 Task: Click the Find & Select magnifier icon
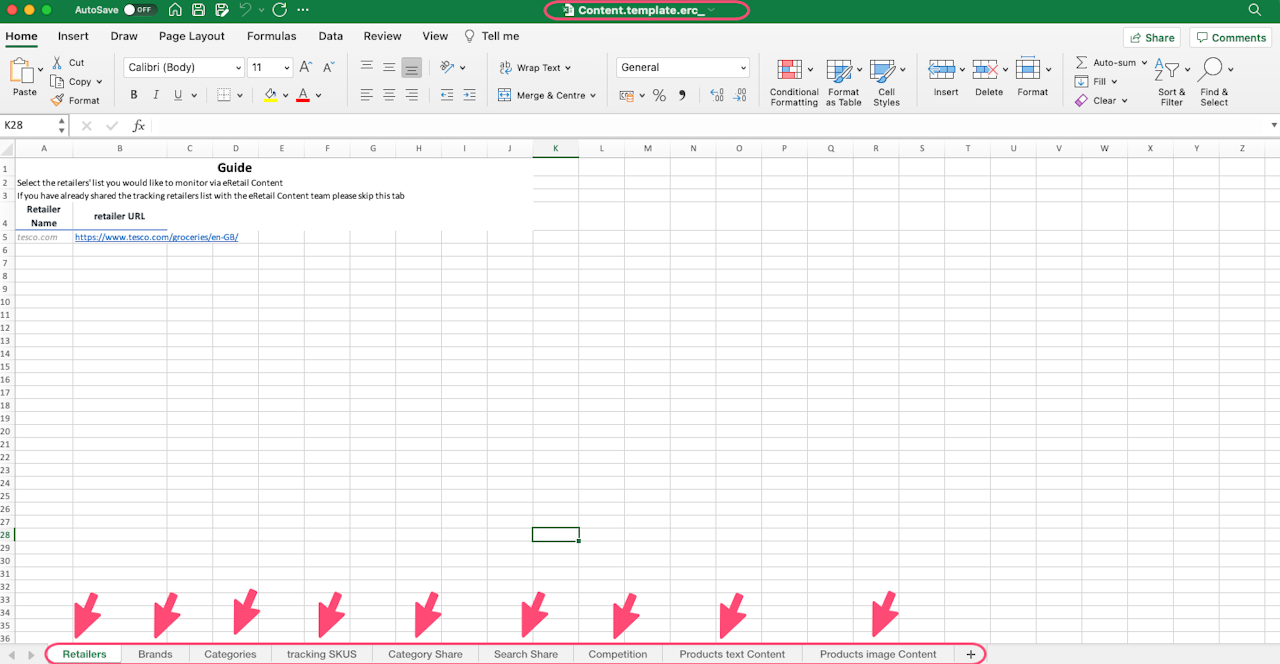pos(1211,70)
